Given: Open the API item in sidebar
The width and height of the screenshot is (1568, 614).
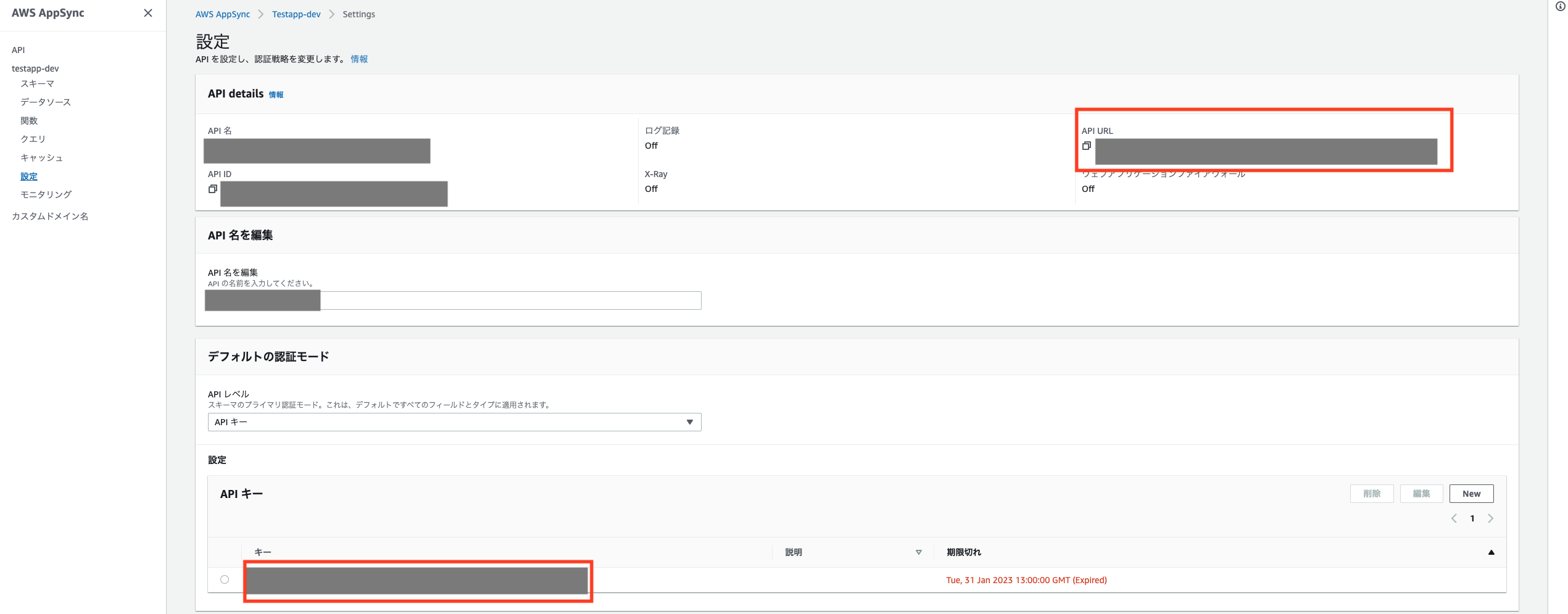Looking at the screenshot, I should coord(19,50).
